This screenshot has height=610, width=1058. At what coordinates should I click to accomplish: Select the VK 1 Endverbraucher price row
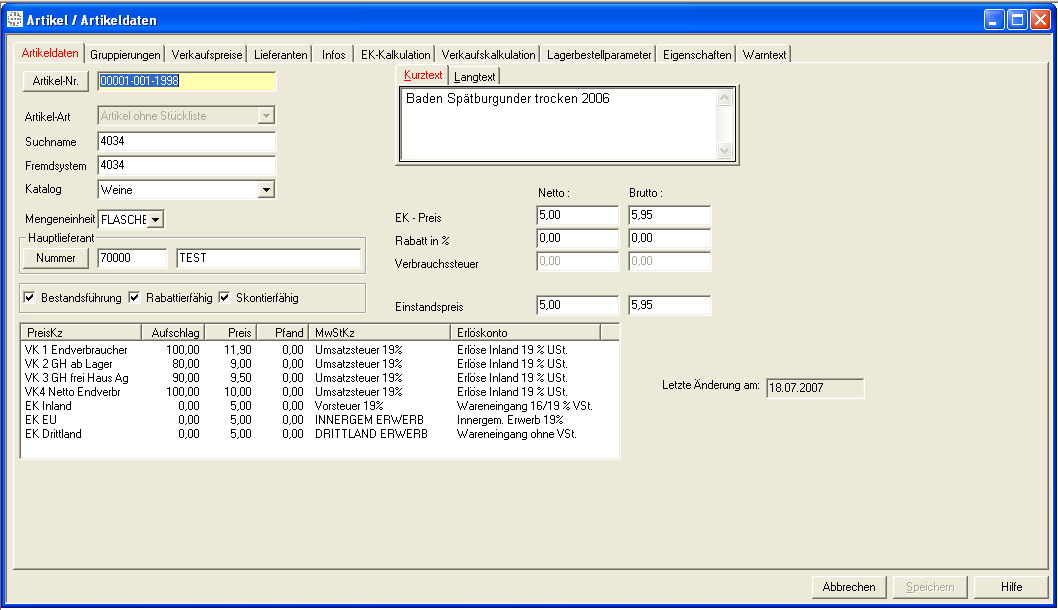pyautogui.click(x=76, y=350)
